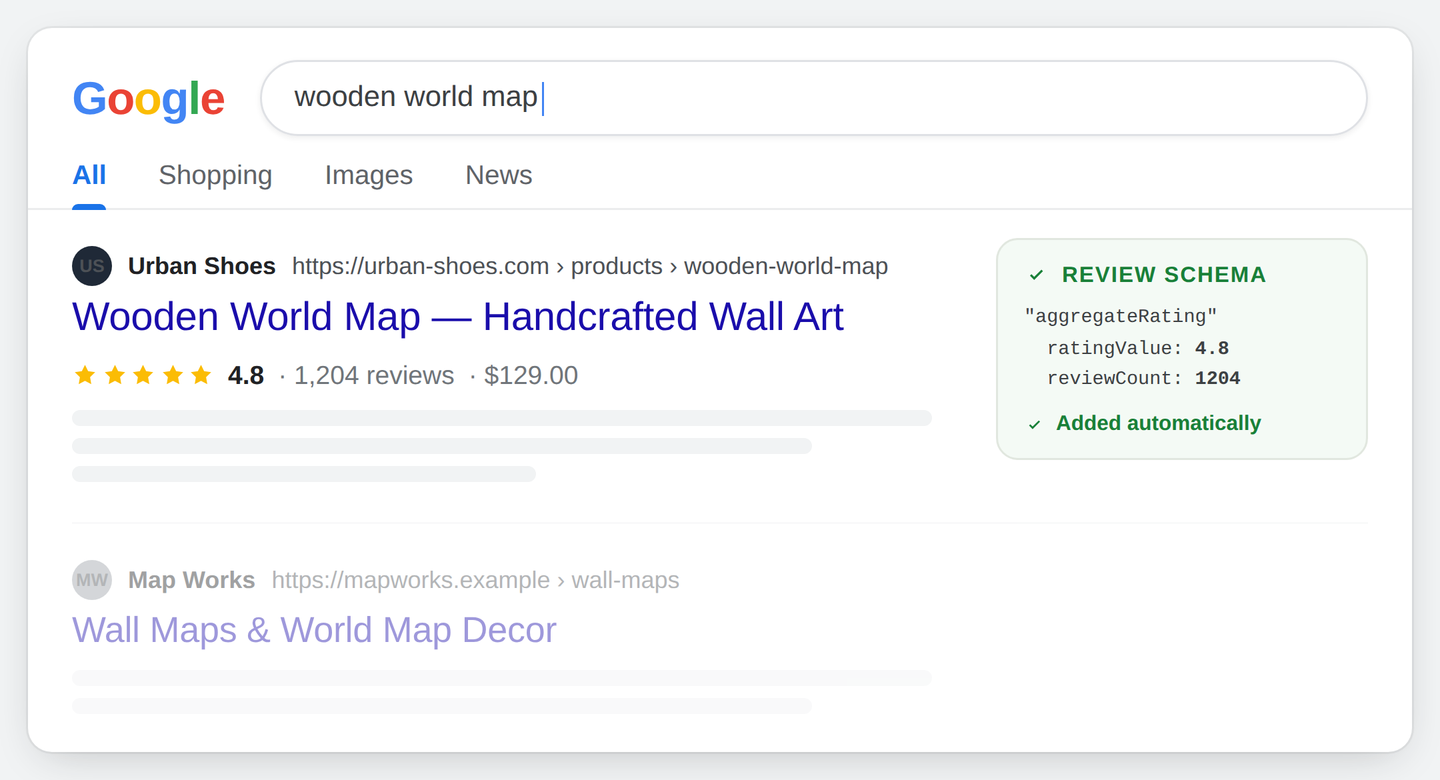Image resolution: width=1440 pixels, height=780 pixels.
Task: Click the Urban Shoes site name
Action: (x=202, y=266)
